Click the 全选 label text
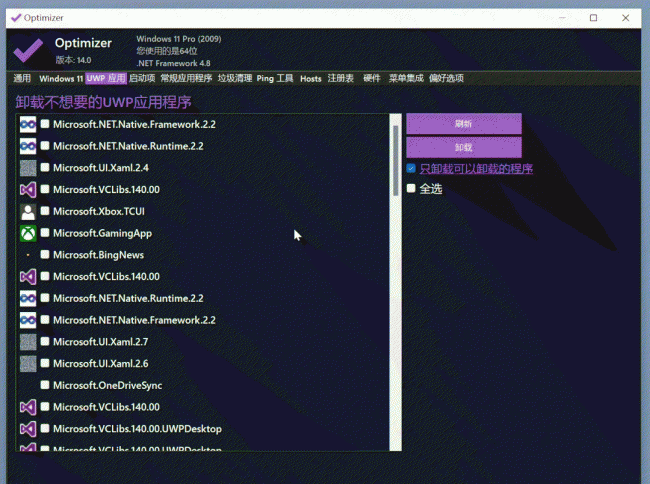The image size is (650, 484). click(431, 189)
